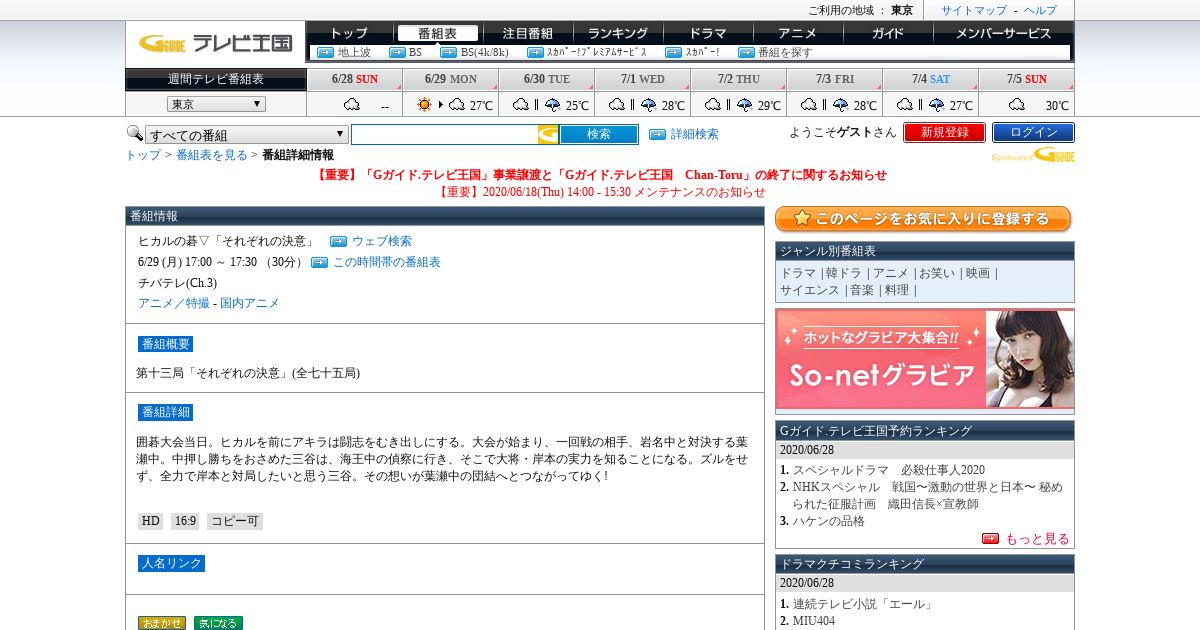
Task: Click the yellow G icon in search box
Action: pyautogui.click(x=548, y=134)
